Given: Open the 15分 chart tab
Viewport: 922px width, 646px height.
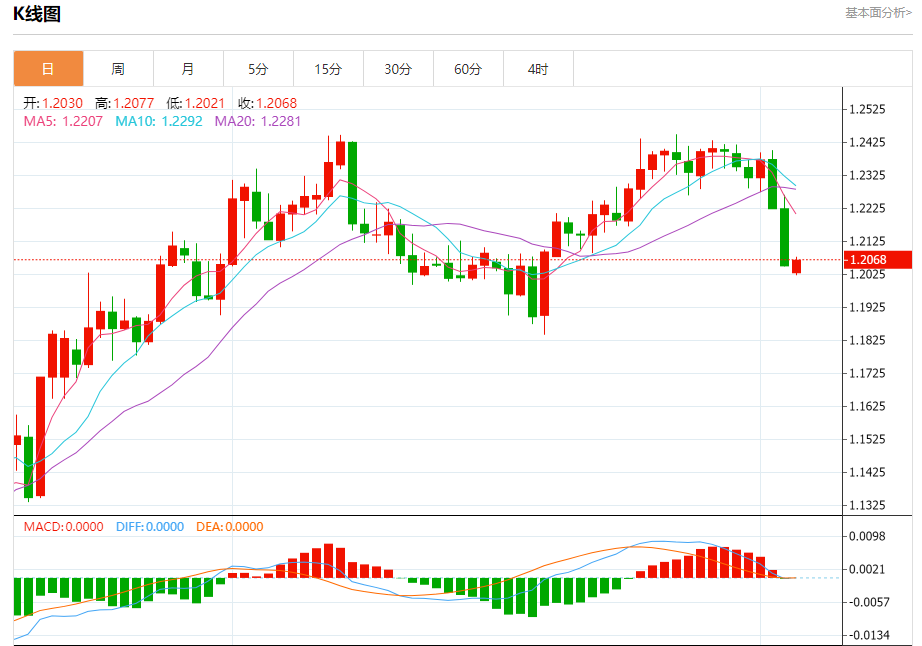Looking at the screenshot, I should (x=328, y=69).
